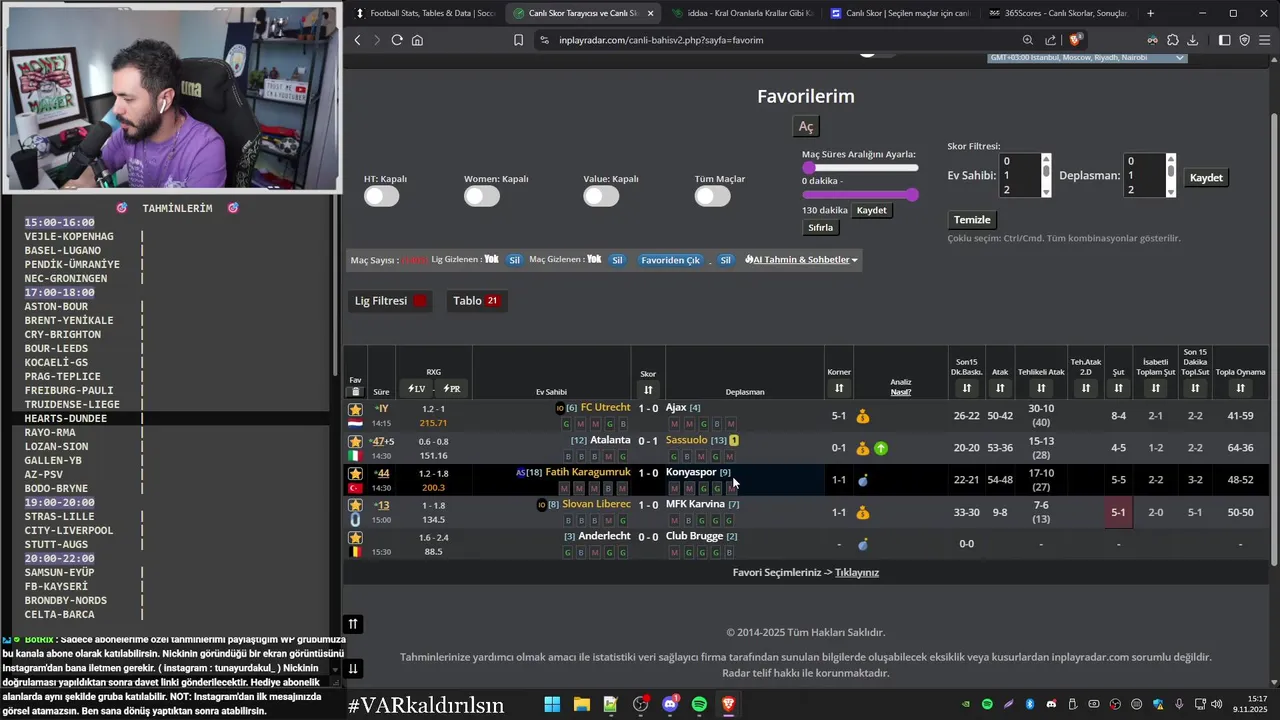Sort by Tehlikeli Atak column arrows
1280x720 pixels.
(x=1041, y=388)
